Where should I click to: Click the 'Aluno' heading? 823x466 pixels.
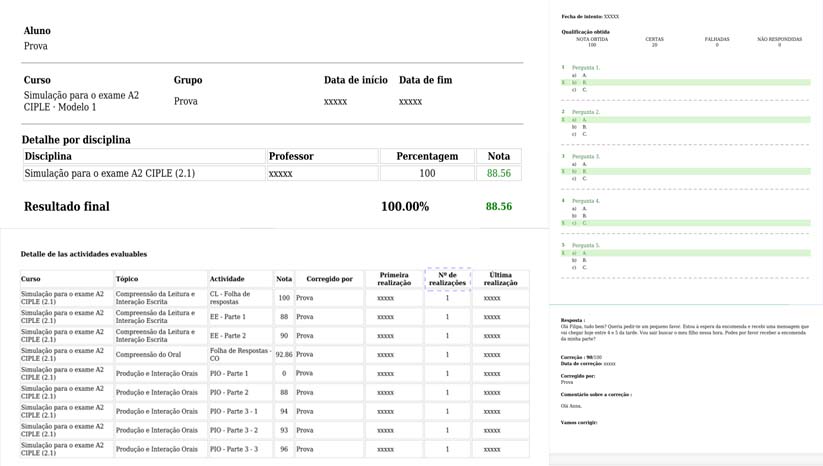[37, 30]
